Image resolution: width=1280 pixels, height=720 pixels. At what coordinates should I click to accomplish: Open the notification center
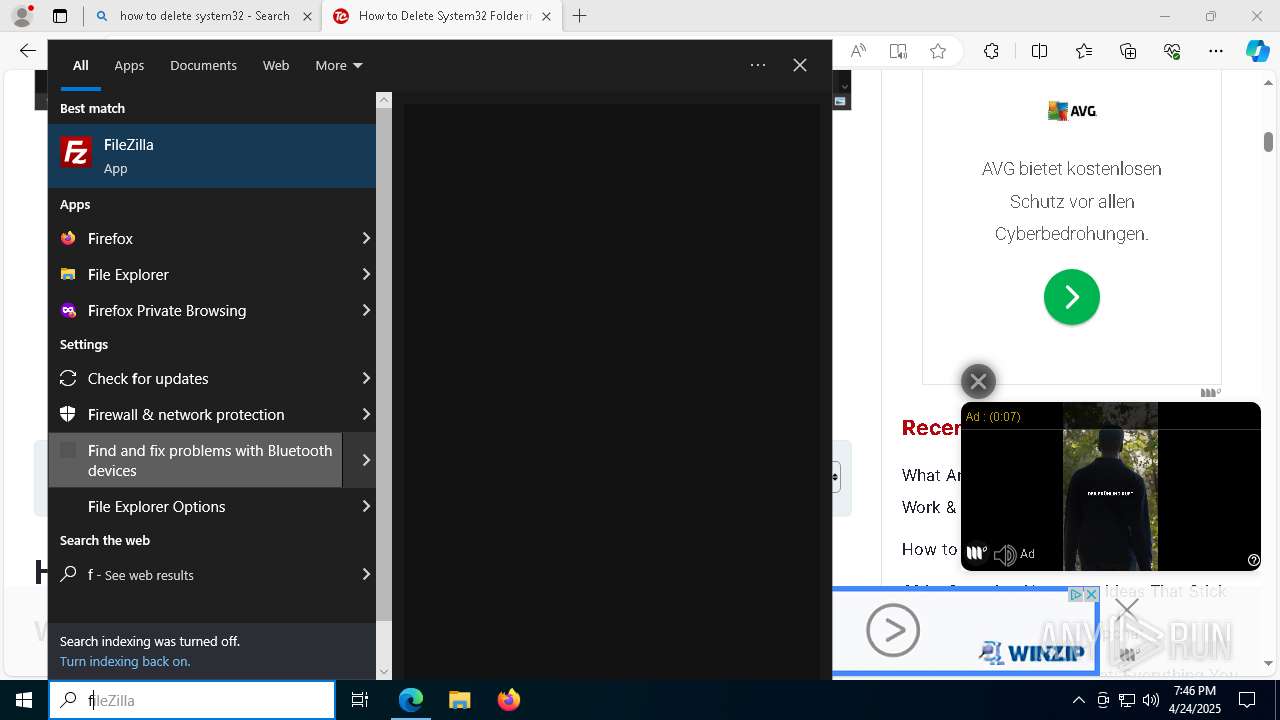[1247, 700]
